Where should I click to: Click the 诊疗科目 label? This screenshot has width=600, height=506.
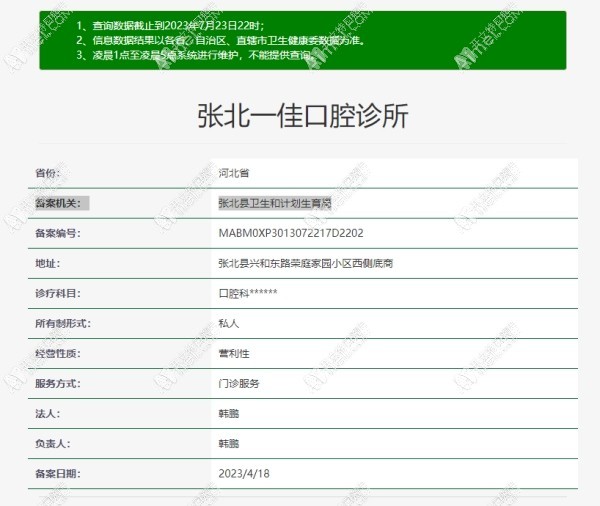pos(58,293)
